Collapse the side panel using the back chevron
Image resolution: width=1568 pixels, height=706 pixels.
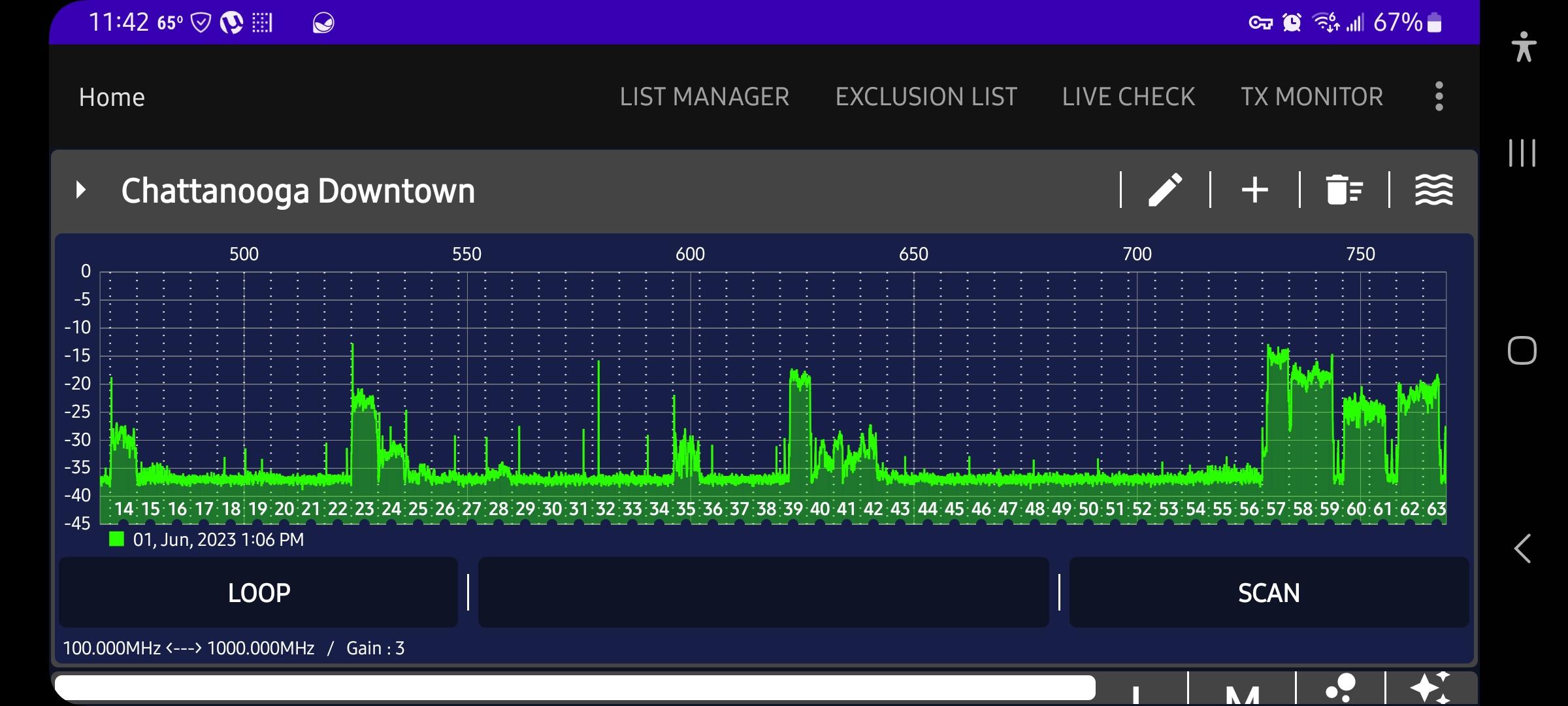coord(1523,549)
